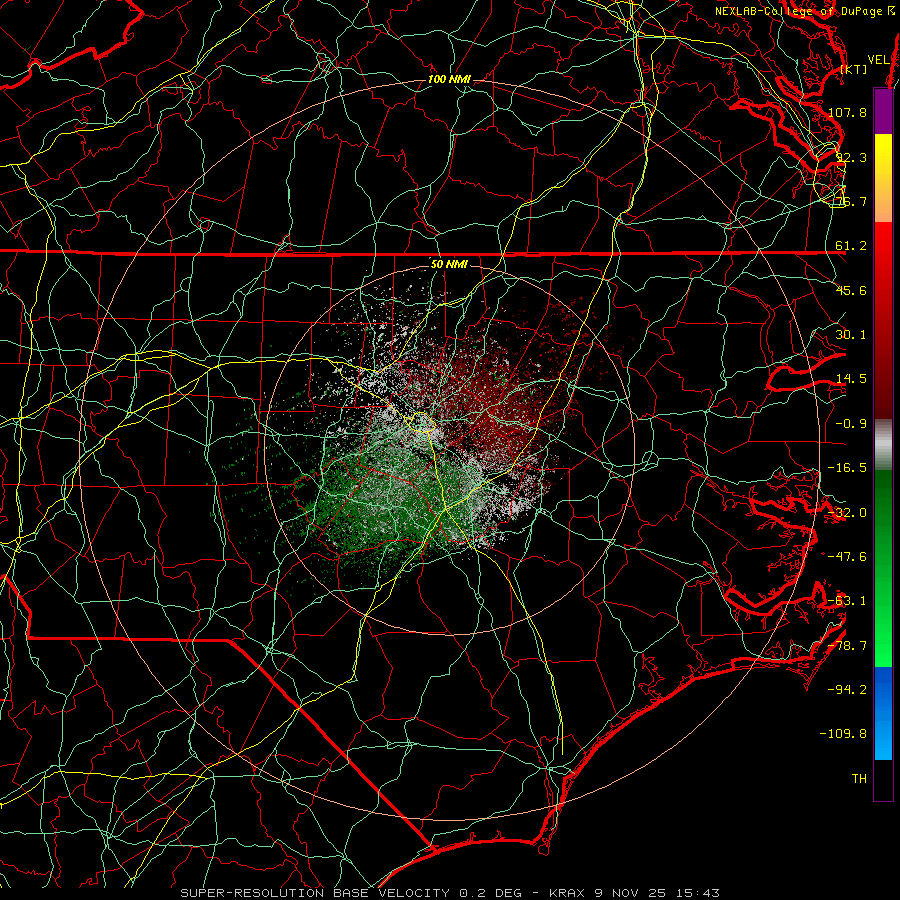900x900 pixels.
Task: Click the yellow-orange segment of the color bar
Action: coord(883,178)
